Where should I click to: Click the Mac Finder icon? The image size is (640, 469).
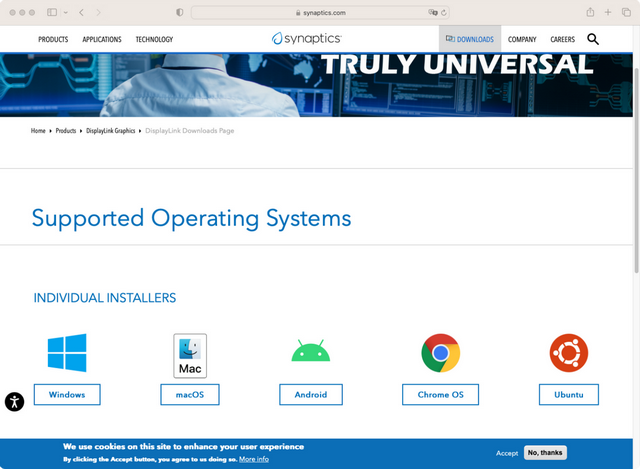190,356
